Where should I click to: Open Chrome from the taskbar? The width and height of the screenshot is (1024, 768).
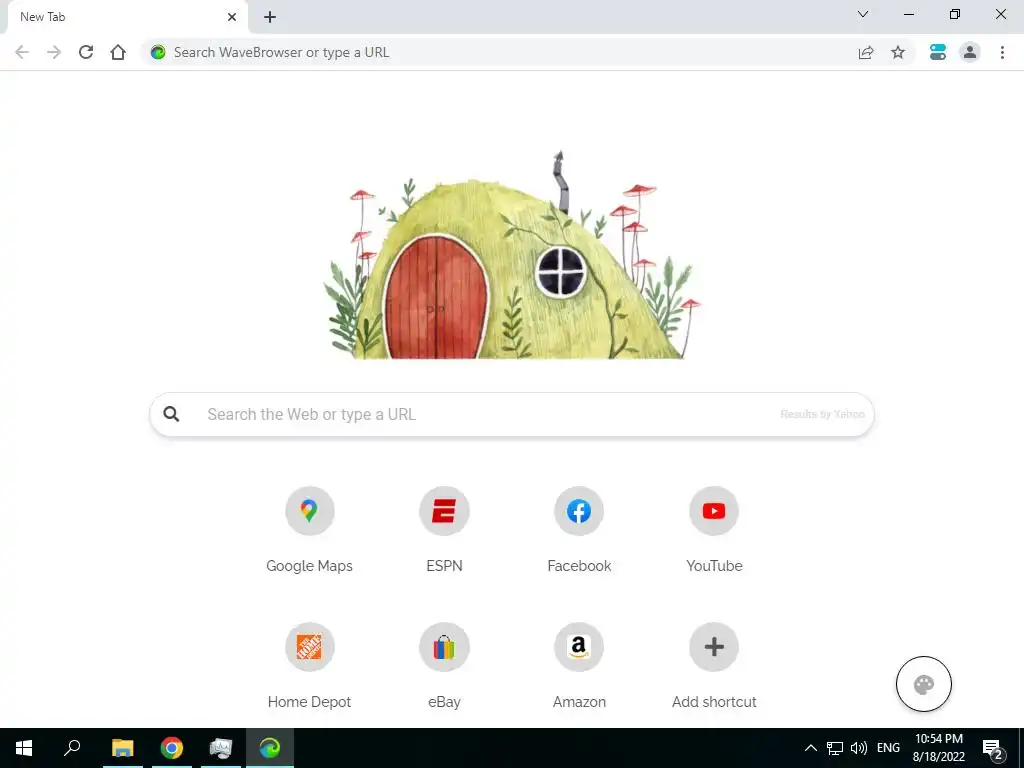point(172,748)
